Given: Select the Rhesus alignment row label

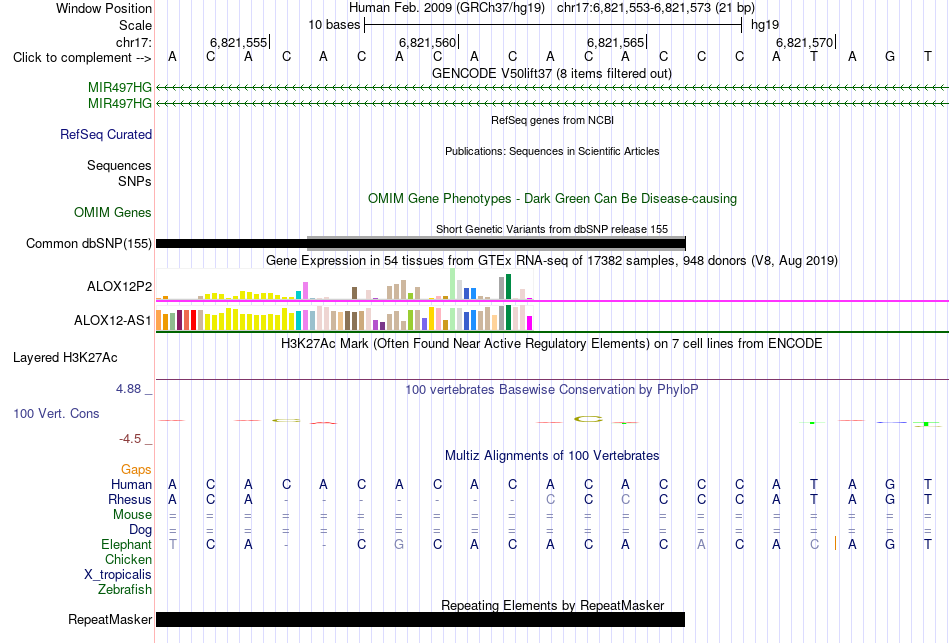Looking at the screenshot, I should [x=129, y=499].
